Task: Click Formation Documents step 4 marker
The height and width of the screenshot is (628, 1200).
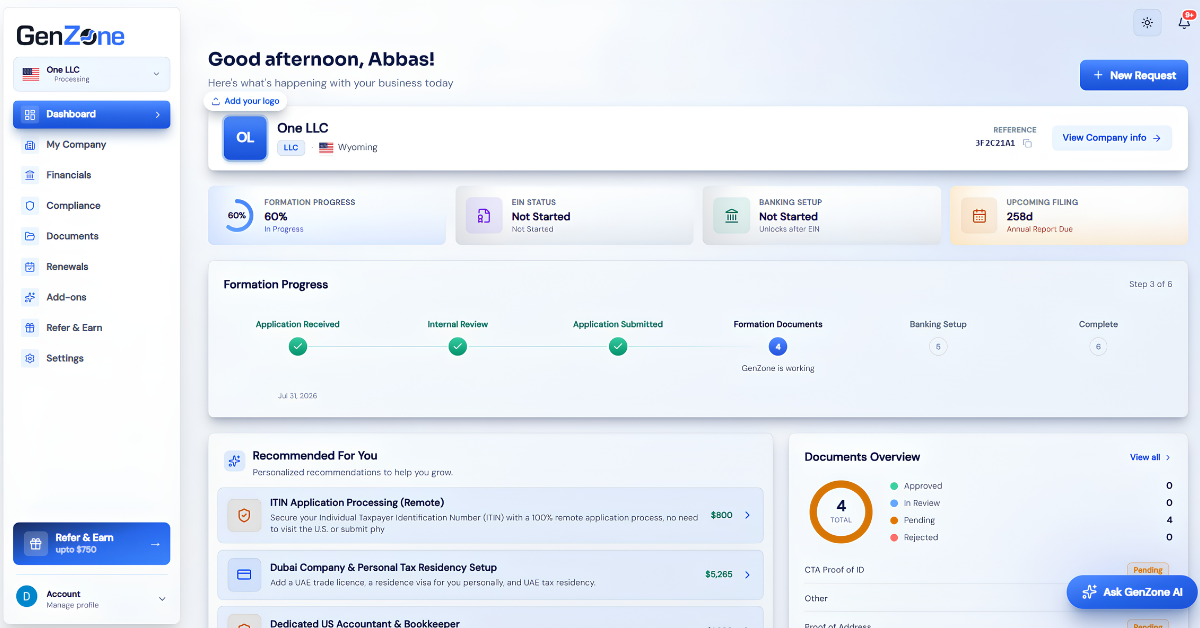Action: [778, 347]
